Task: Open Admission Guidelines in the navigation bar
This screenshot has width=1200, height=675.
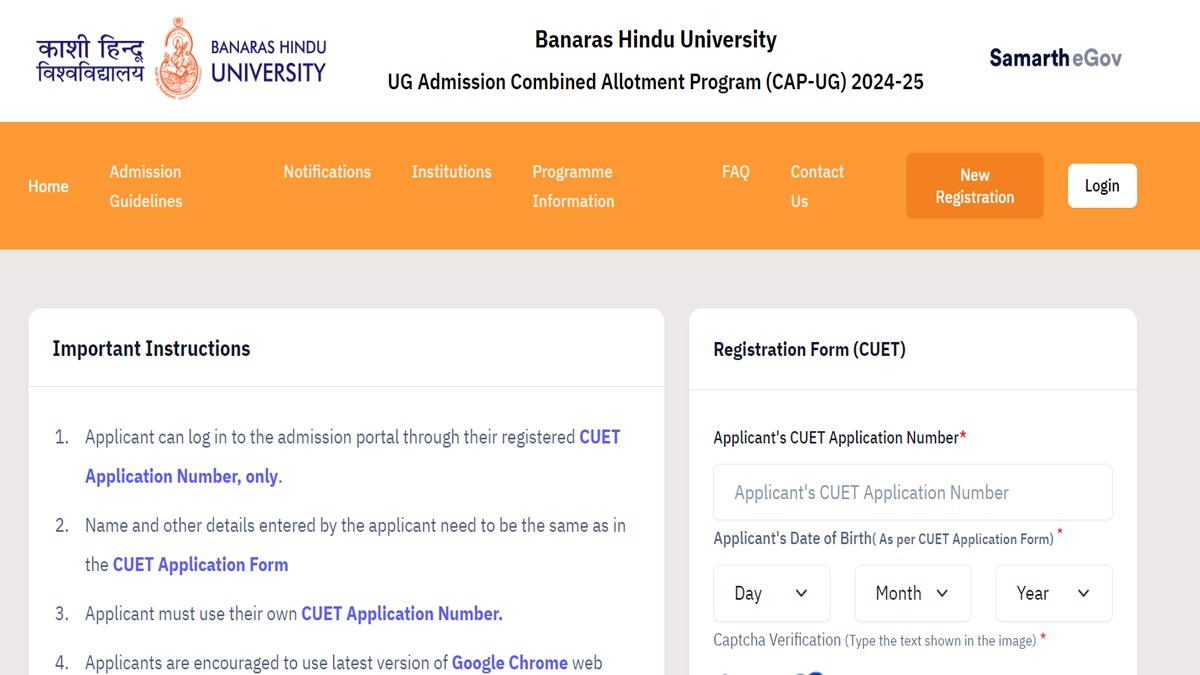Action: click(146, 186)
